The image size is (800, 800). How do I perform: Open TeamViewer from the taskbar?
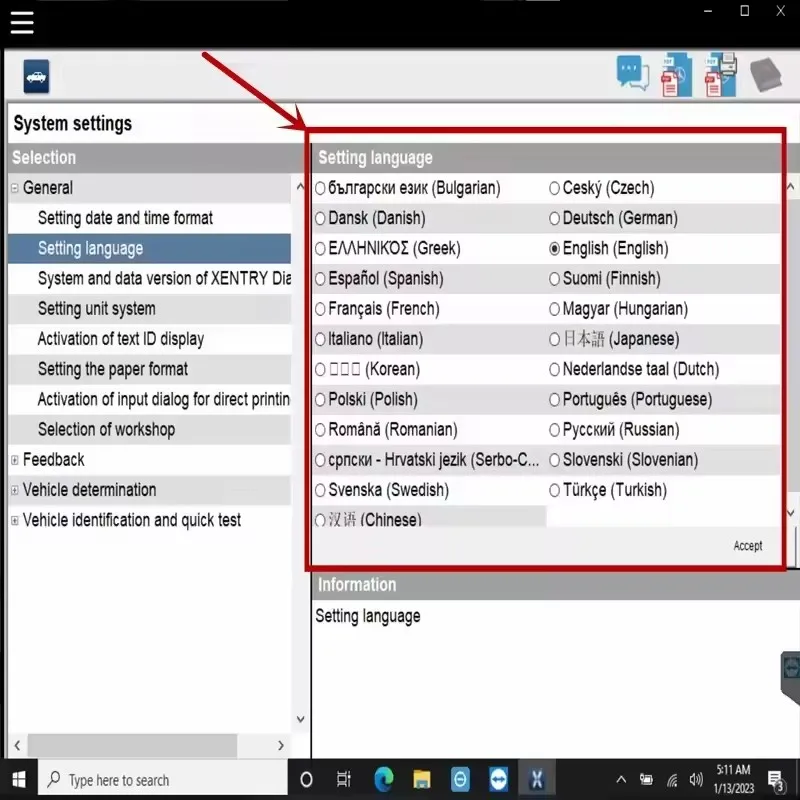pos(498,779)
